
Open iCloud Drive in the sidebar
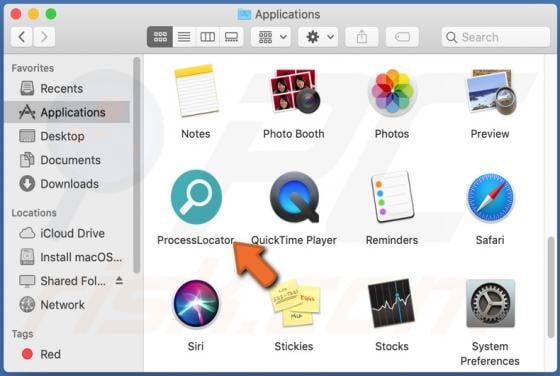67,233
